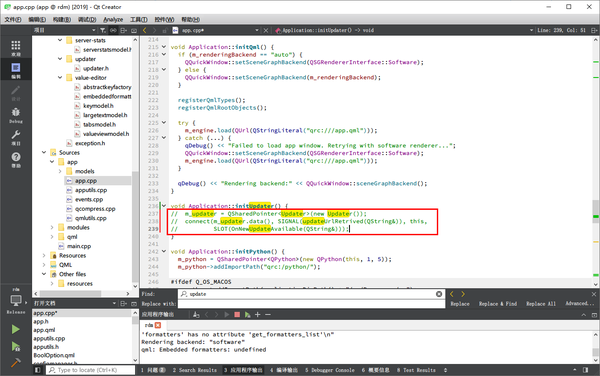600x376 pixels.
Task: Run the project with green play button
Action: (x=15, y=329)
